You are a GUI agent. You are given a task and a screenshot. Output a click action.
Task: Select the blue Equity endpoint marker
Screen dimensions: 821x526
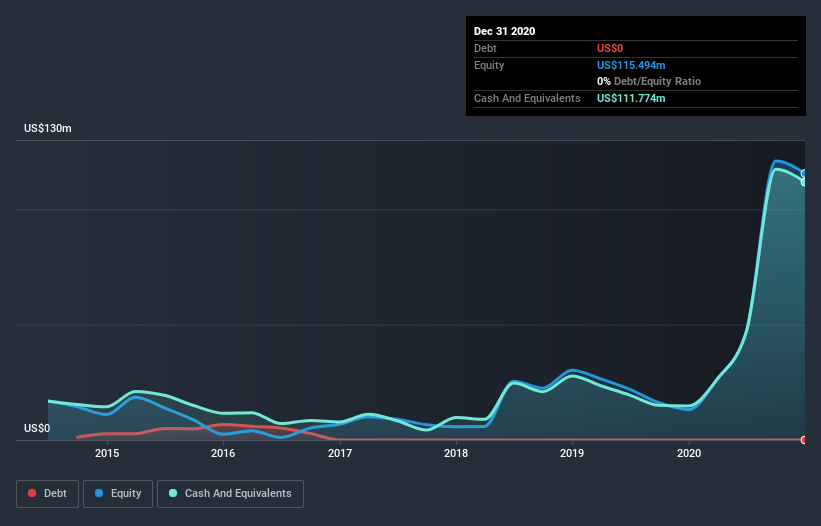click(804, 173)
